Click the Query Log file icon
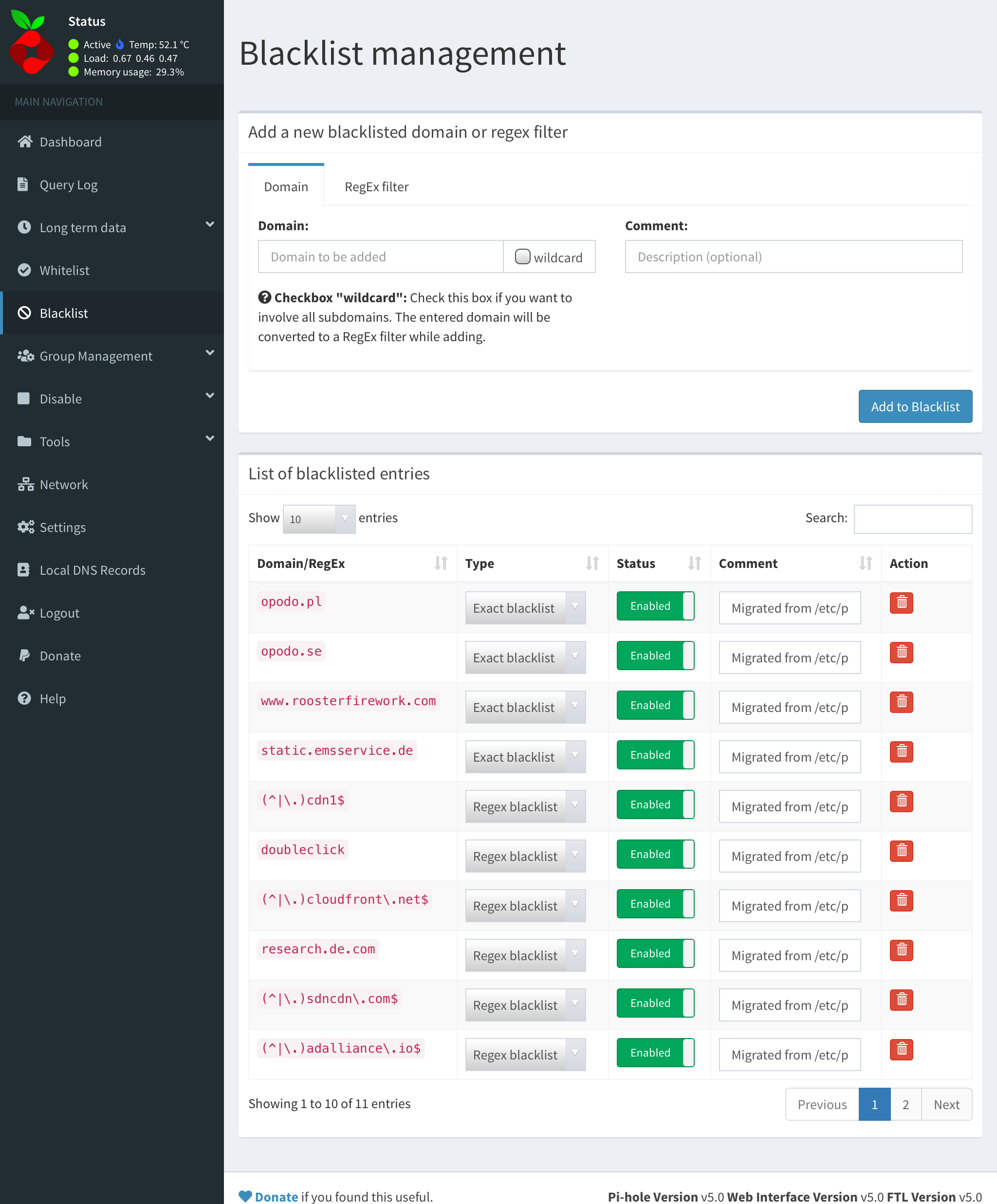This screenshot has width=997, height=1204. pos(23,184)
